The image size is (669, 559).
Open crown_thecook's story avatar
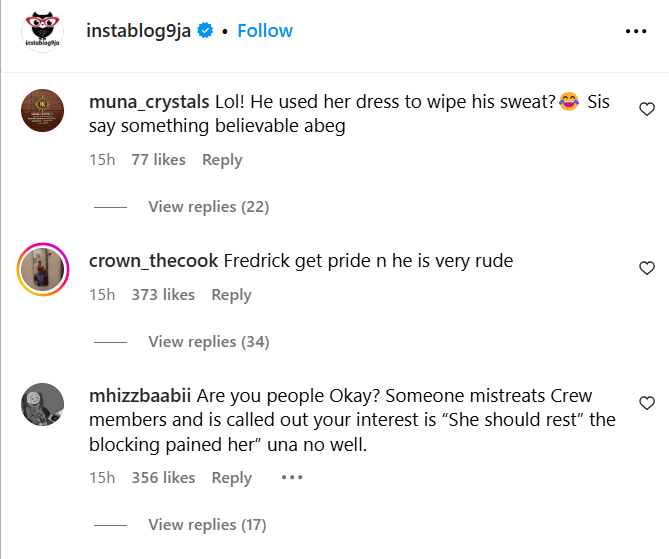pos(44,268)
